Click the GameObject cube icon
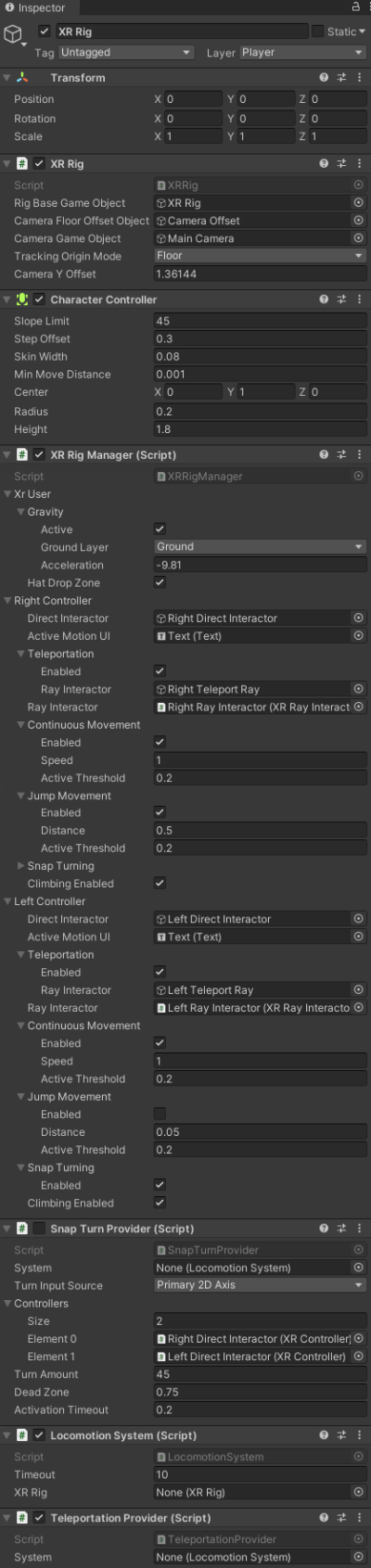Viewport: 371px width, 1568px height. point(13,35)
